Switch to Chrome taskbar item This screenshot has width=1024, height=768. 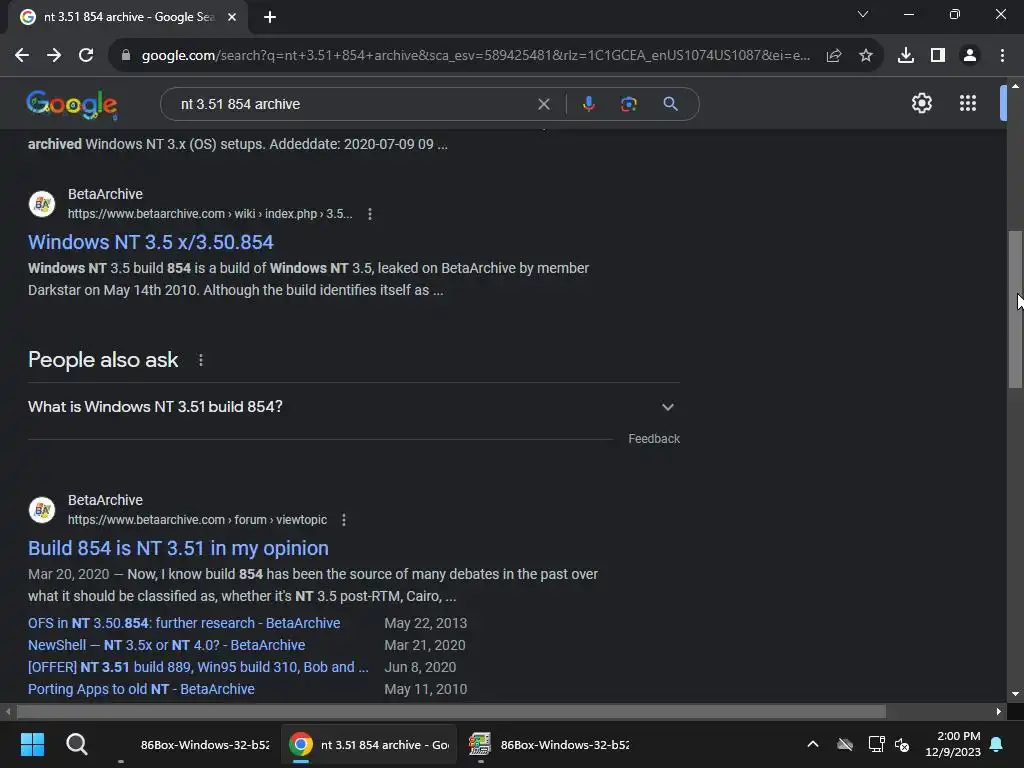[369, 744]
